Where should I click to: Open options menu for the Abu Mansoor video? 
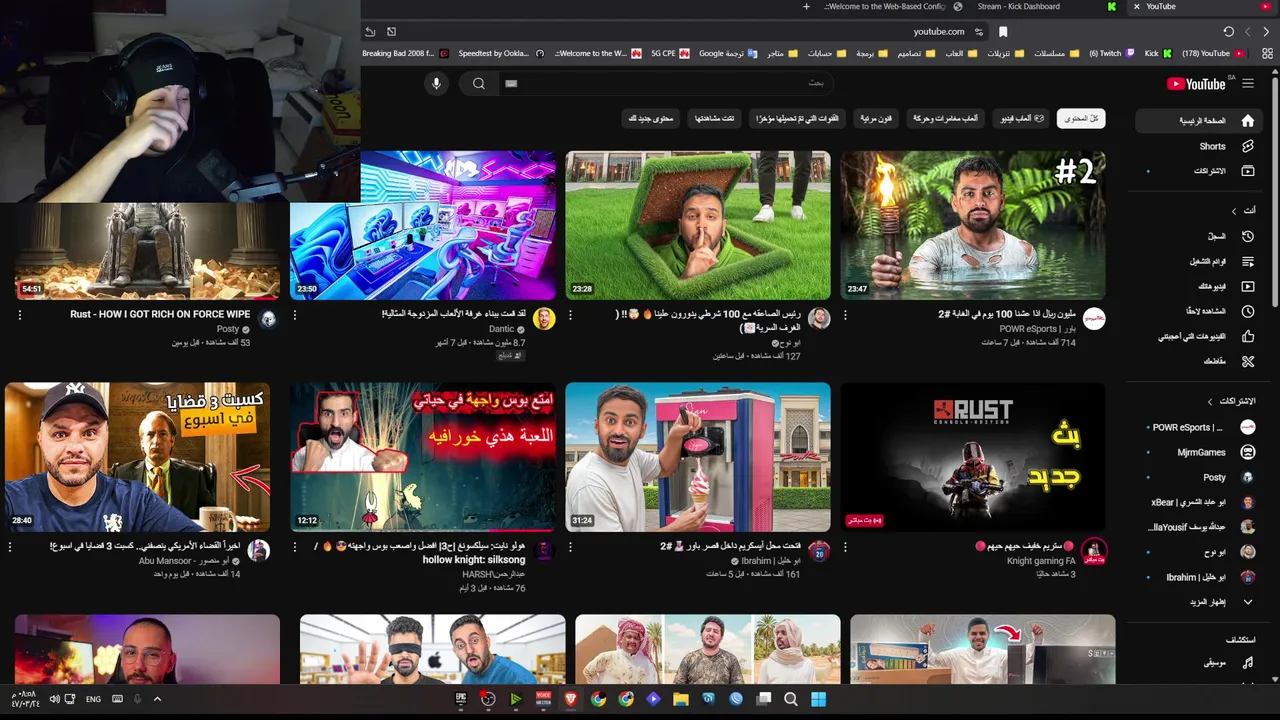point(10,547)
